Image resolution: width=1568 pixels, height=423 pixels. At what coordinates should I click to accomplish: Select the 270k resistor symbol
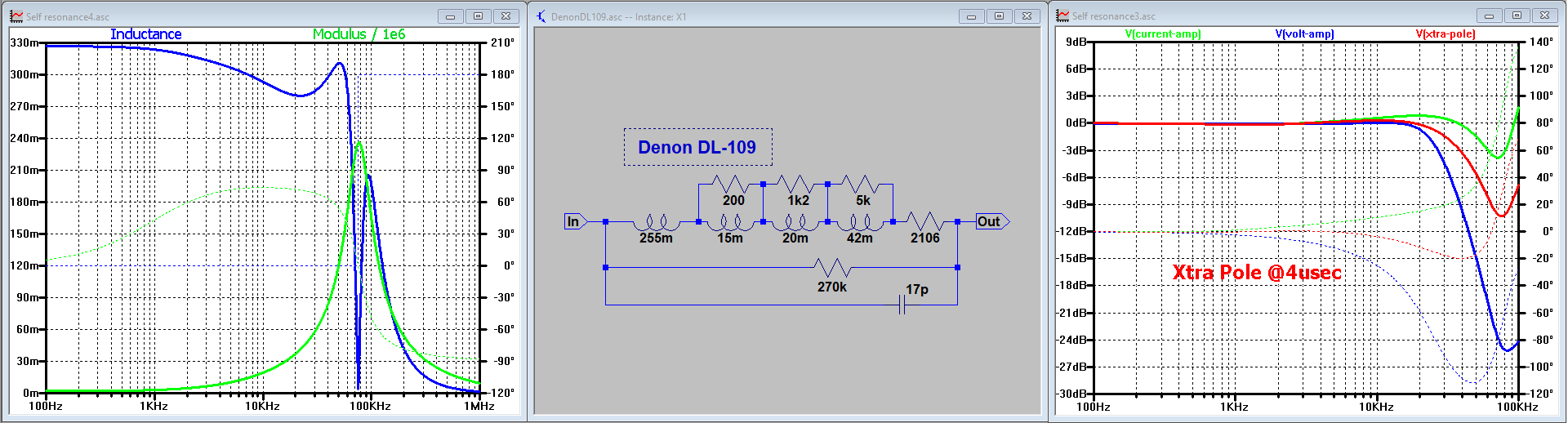833,267
